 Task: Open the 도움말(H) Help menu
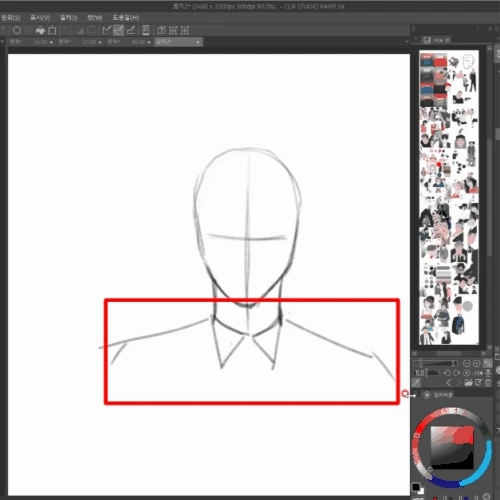pyautogui.click(x=126, y=18)
